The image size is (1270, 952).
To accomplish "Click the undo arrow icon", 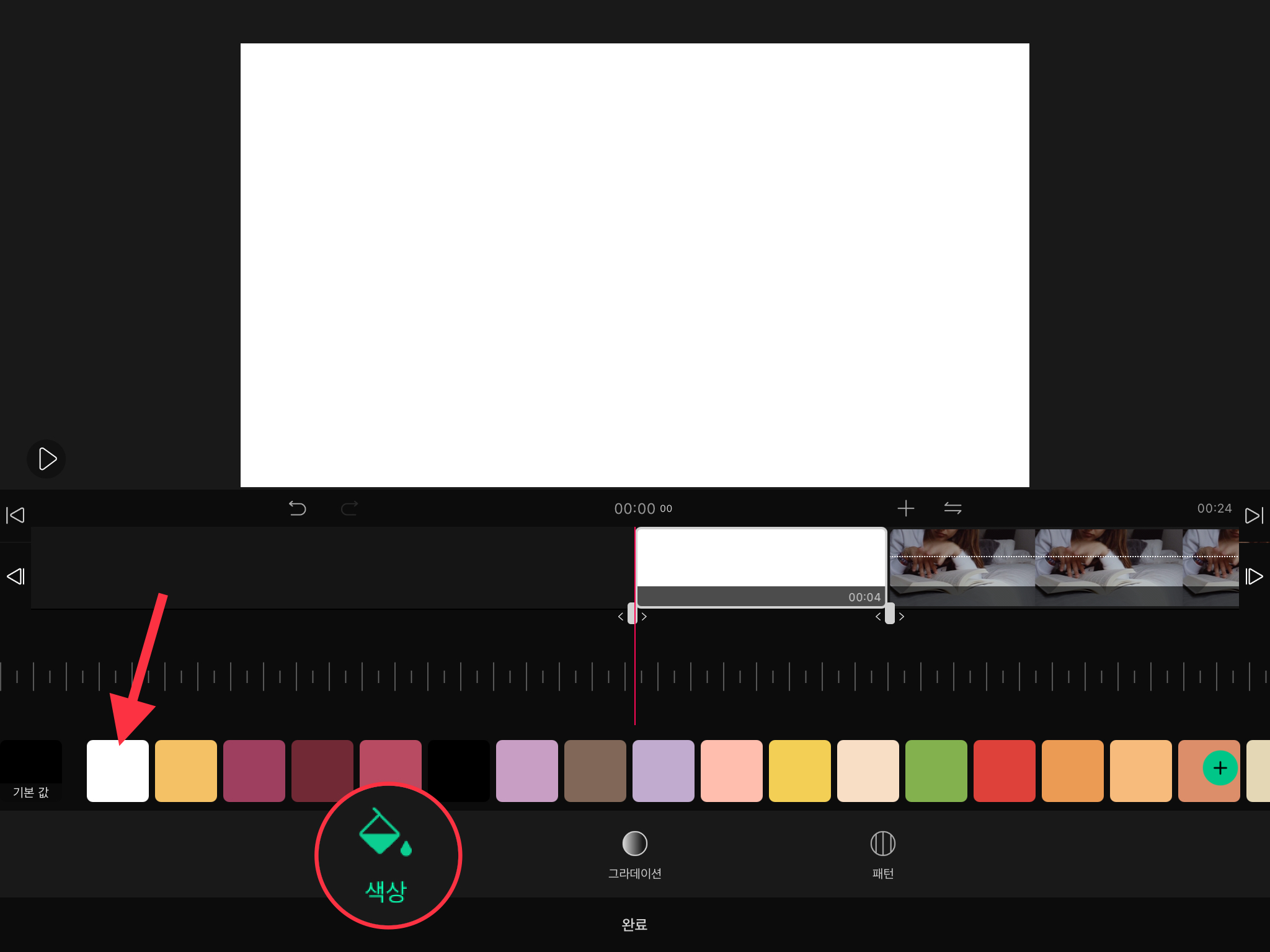I will point(298,509).
